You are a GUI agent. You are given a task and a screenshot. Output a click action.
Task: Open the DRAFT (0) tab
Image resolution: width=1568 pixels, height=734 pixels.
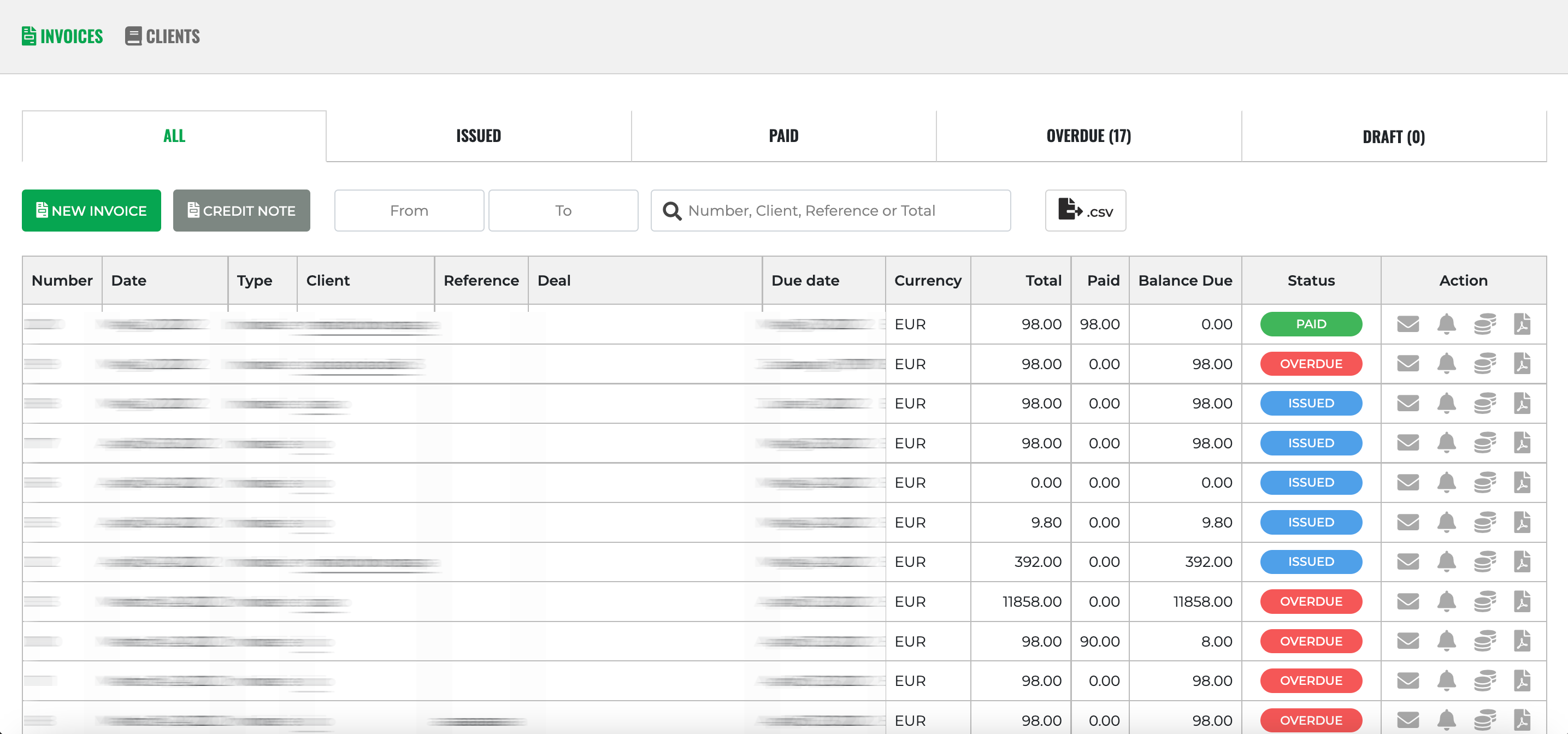pyautogui.click(x=1393, y=136)
